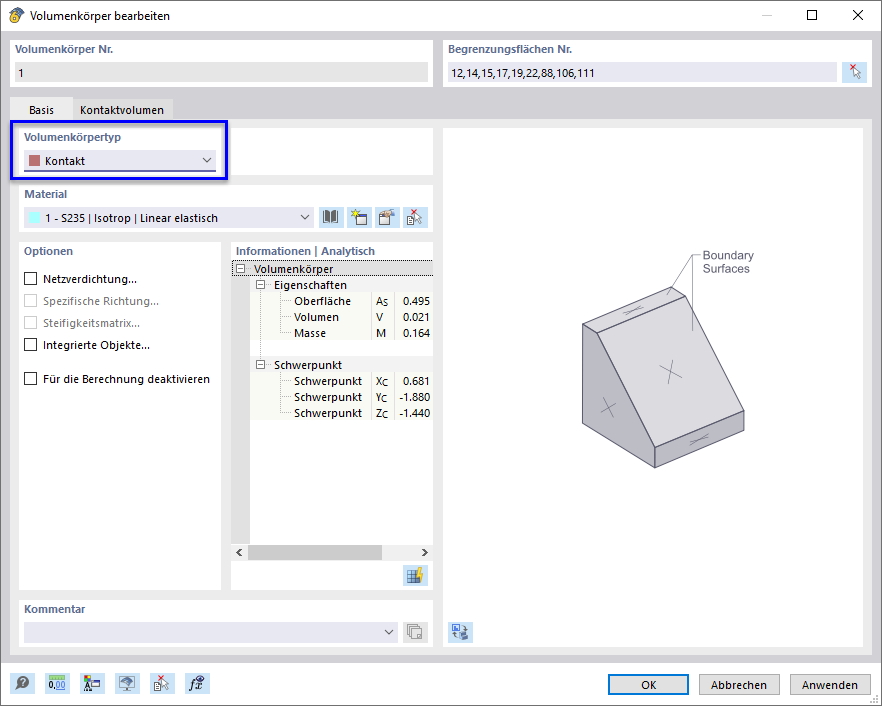Viewport: 882px width, 706px height.
Task: Click the Begrenzungsflächen Nr. input field
Action: [x=642, y=73]
